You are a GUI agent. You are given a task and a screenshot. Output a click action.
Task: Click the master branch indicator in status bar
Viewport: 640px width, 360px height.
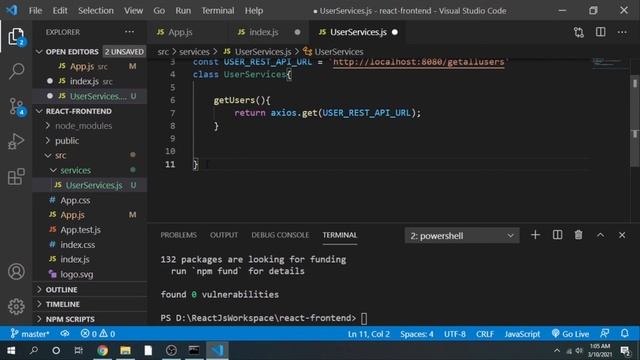click(30, 334)
